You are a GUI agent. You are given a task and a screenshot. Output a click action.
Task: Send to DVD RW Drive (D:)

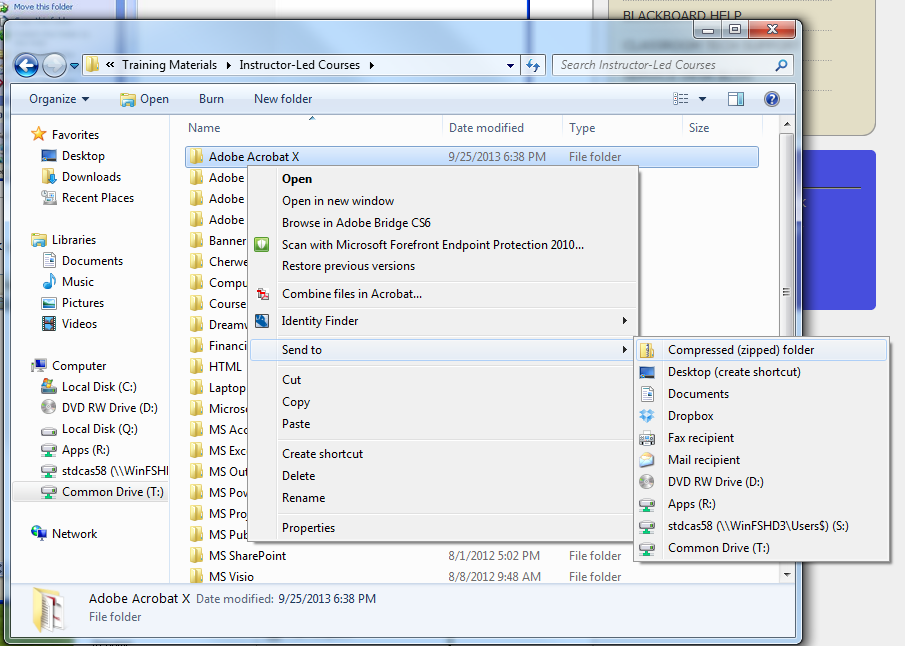[761, 481]
